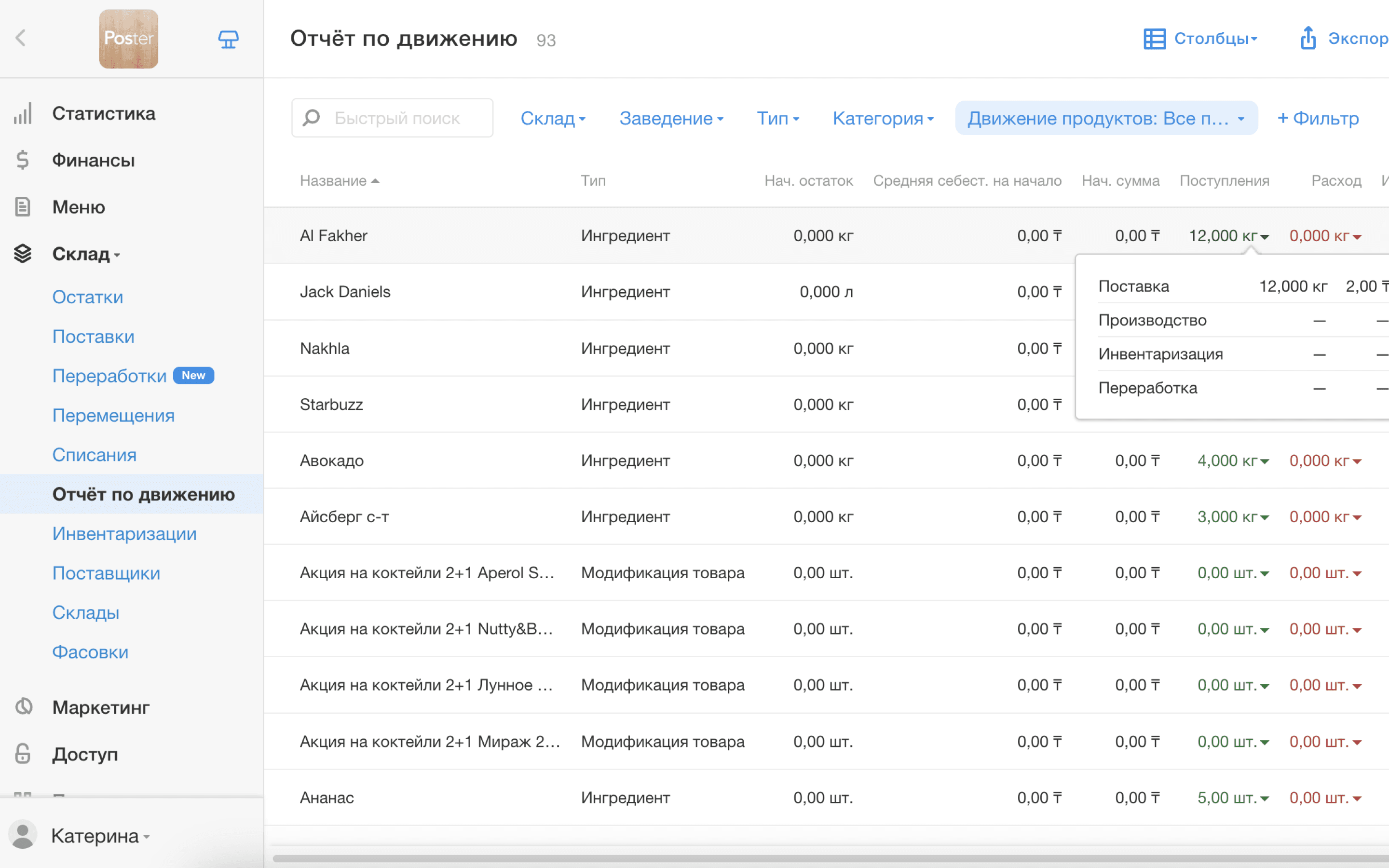Screen dimensions: 1389x868
Task: Click the Экспорт share icon
Action: (1308, 39)
